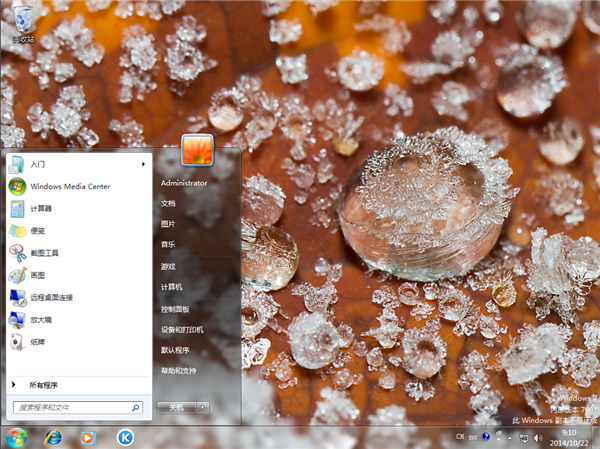
Task: Open Paint (画图) program
Action: click(x=36, y=275)
